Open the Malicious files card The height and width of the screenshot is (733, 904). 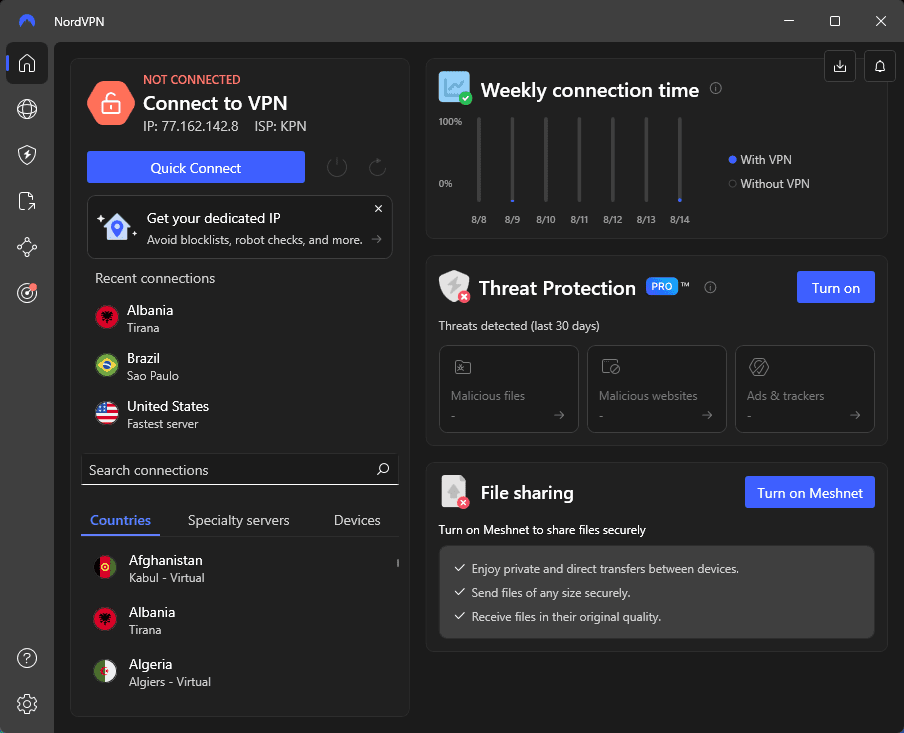[508, 389]
